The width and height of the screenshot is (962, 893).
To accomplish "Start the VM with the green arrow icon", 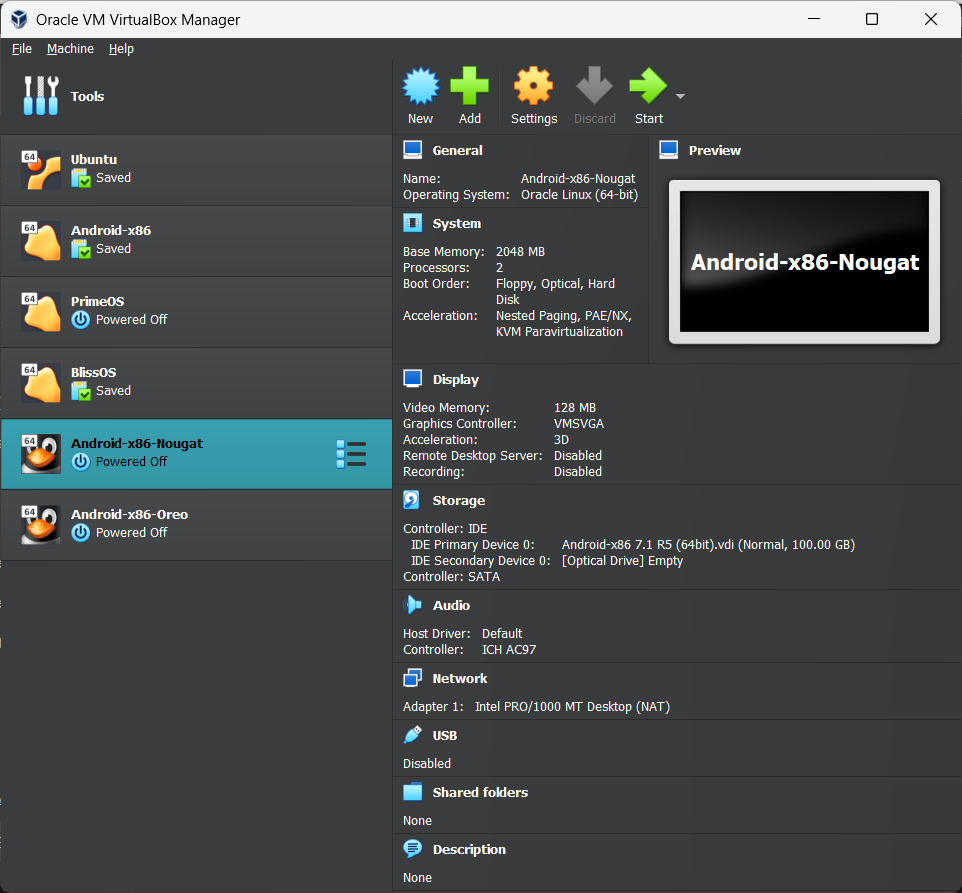I will tap(648, 86).
